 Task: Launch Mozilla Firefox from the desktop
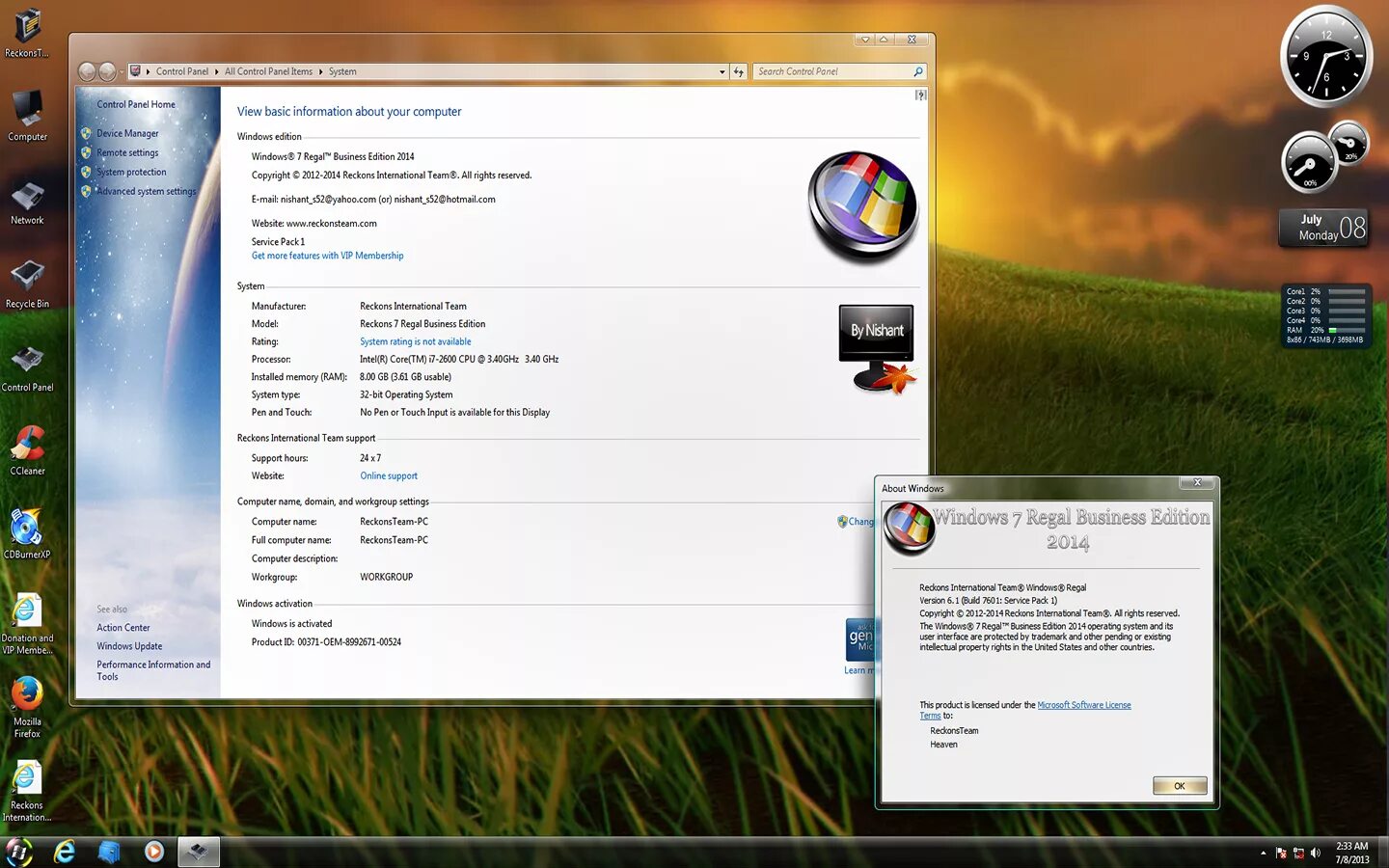(x=27, y=707)
